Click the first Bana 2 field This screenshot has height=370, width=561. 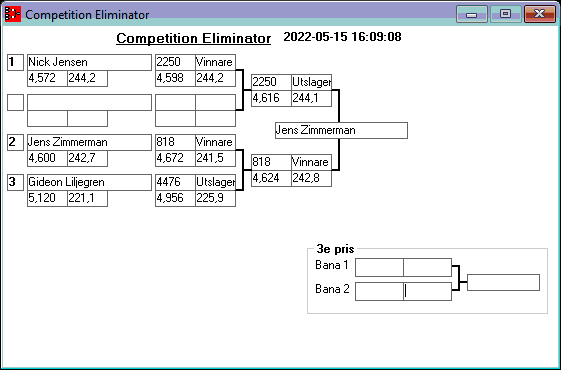point(379,292)
